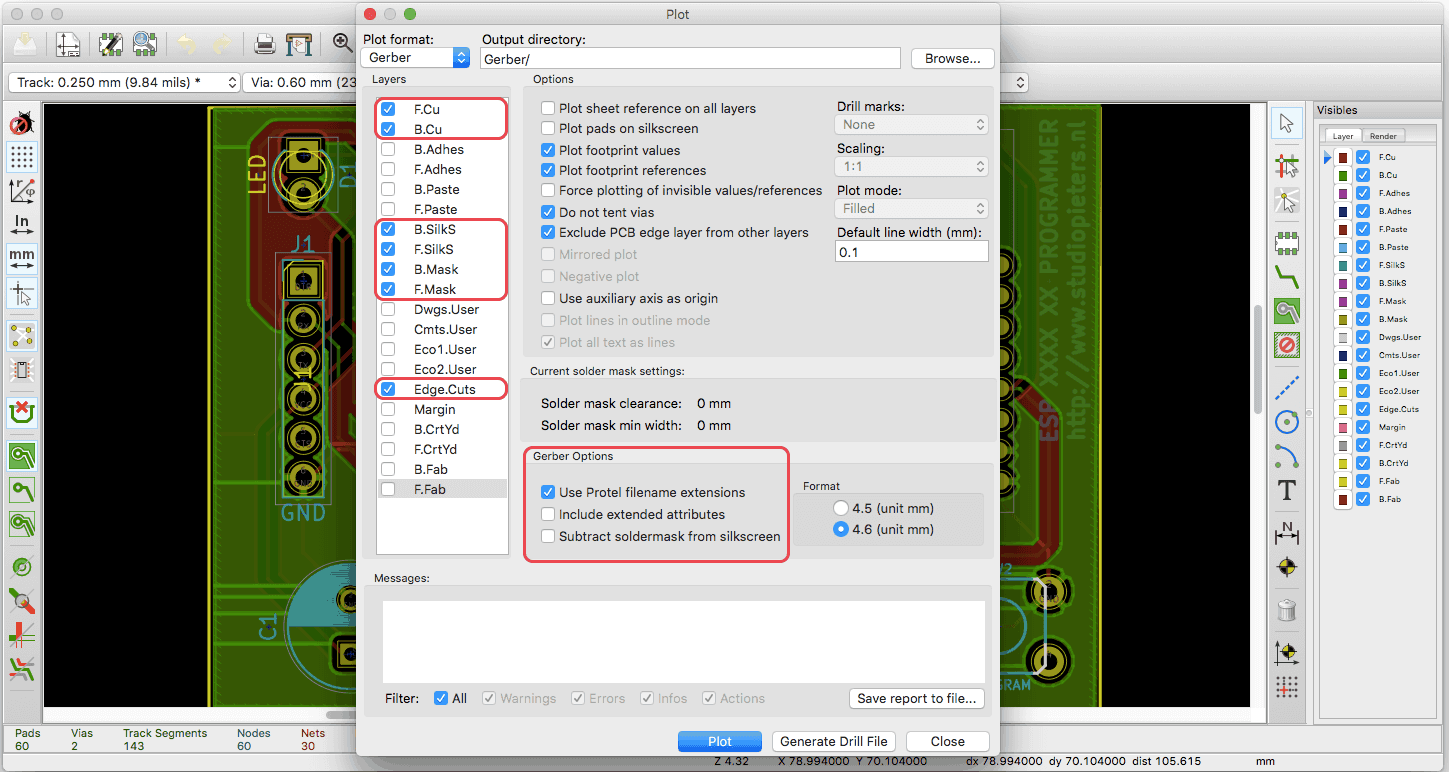Image resolution: width=1449 pixels, height=772 pixels.
Task: Select add dimension tool
Action: 1287,533
